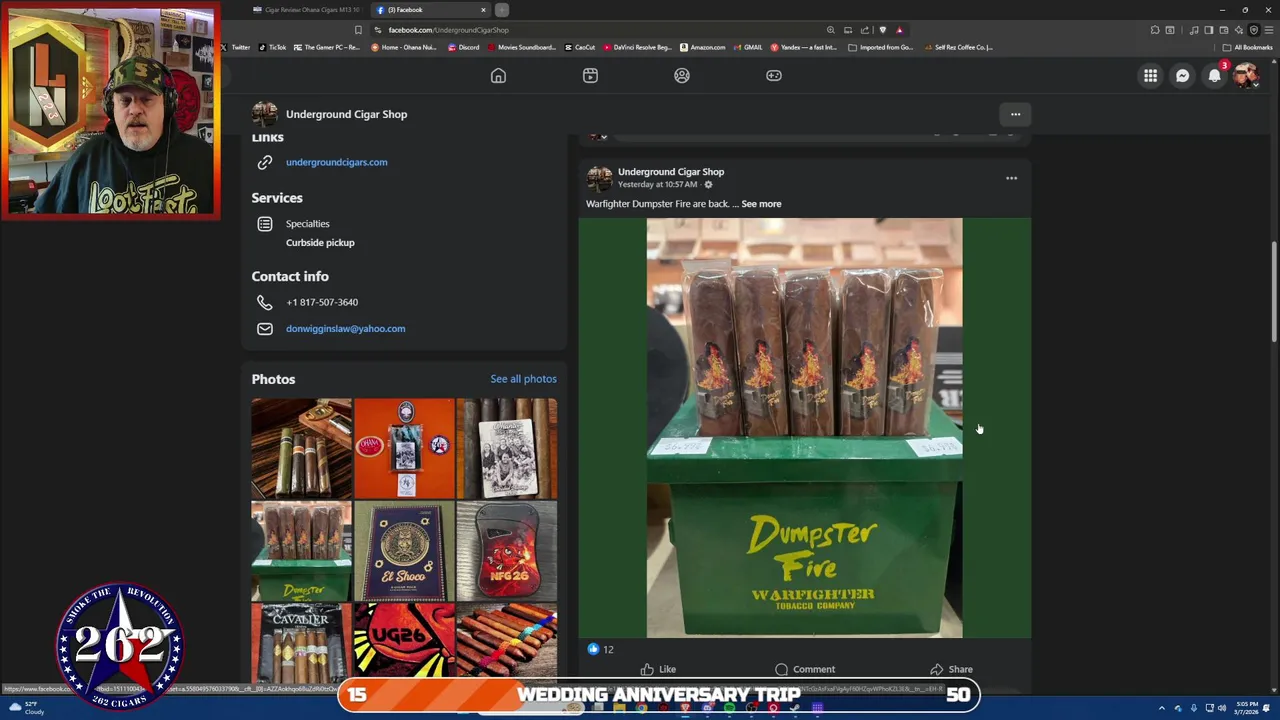The image size is (1280, 720).
Task: Open the assorted cigars photo thumbnail
Action: 301,448
